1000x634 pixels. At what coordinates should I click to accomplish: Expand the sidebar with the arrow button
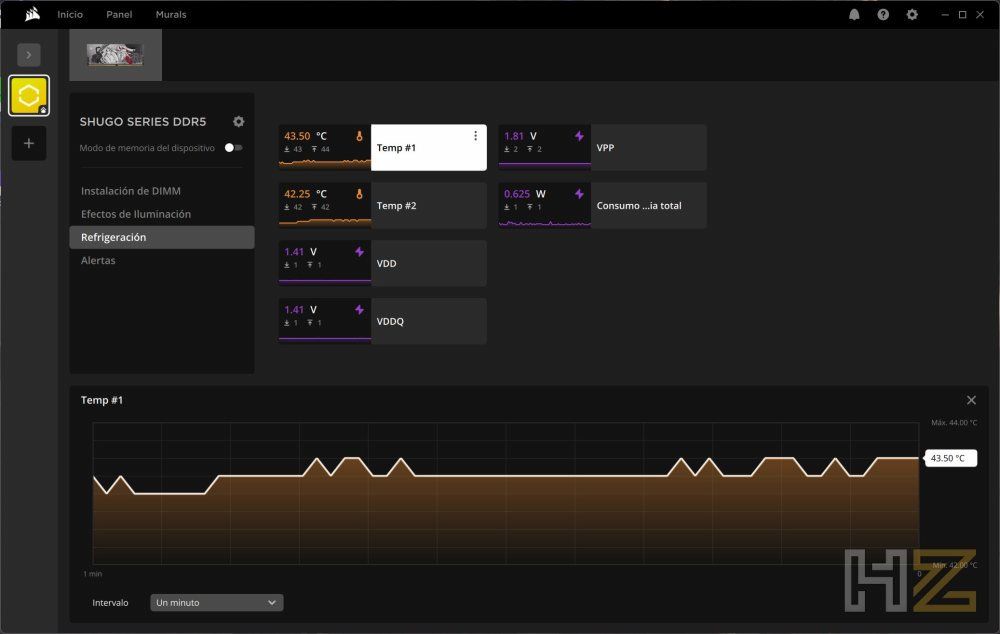(29, 55)
